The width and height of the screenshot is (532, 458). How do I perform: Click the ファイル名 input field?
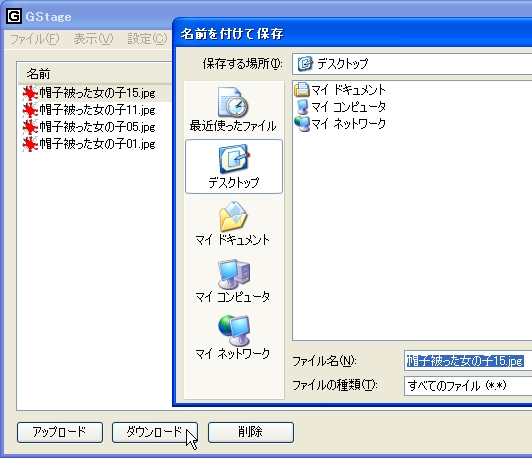point(468,361)
